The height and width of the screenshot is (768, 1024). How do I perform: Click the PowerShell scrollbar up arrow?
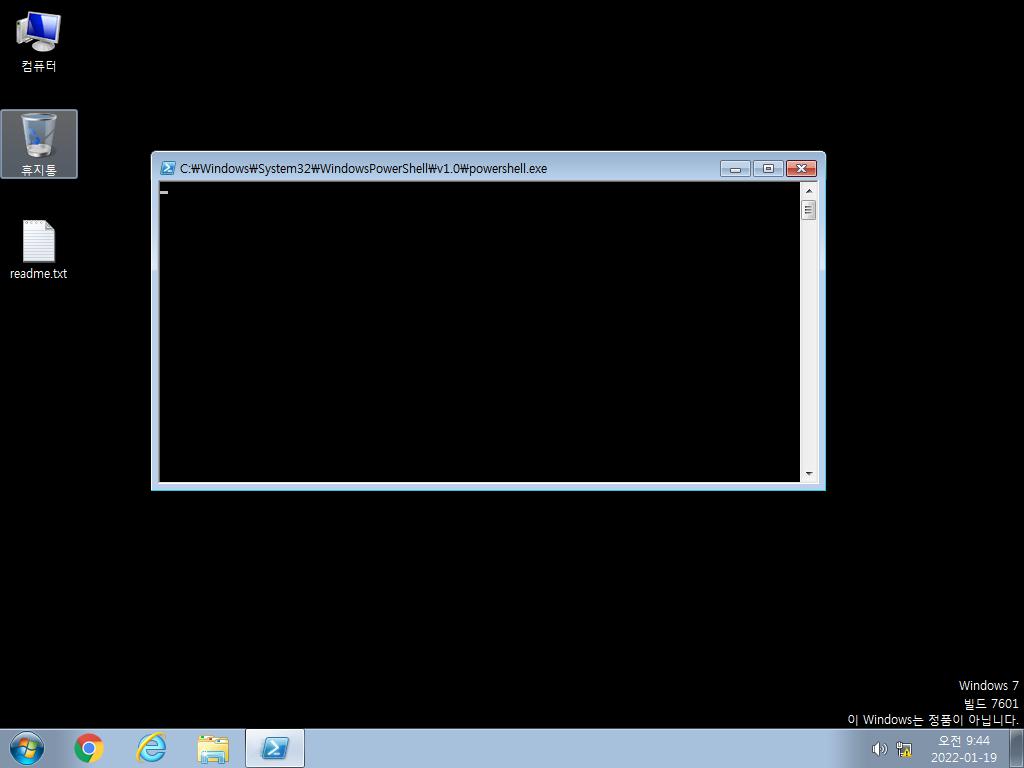[x=808, y=191]
